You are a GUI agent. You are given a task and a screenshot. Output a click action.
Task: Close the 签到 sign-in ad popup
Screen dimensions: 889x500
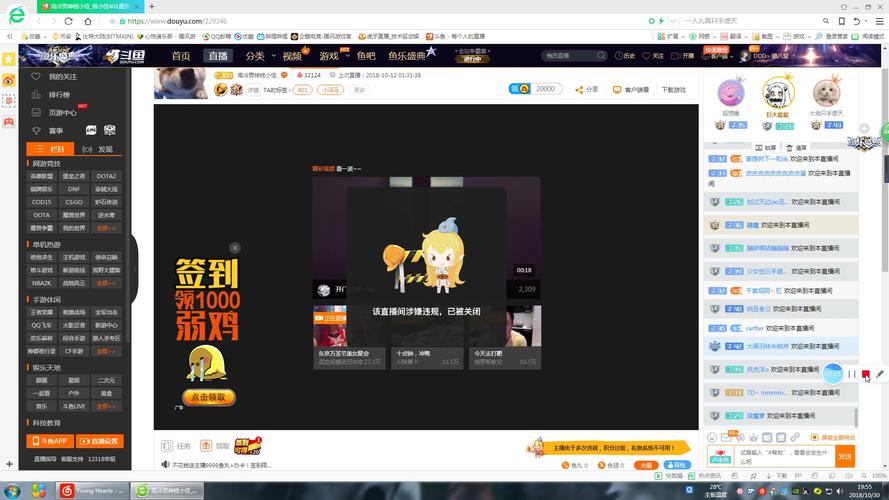point(235,248)
